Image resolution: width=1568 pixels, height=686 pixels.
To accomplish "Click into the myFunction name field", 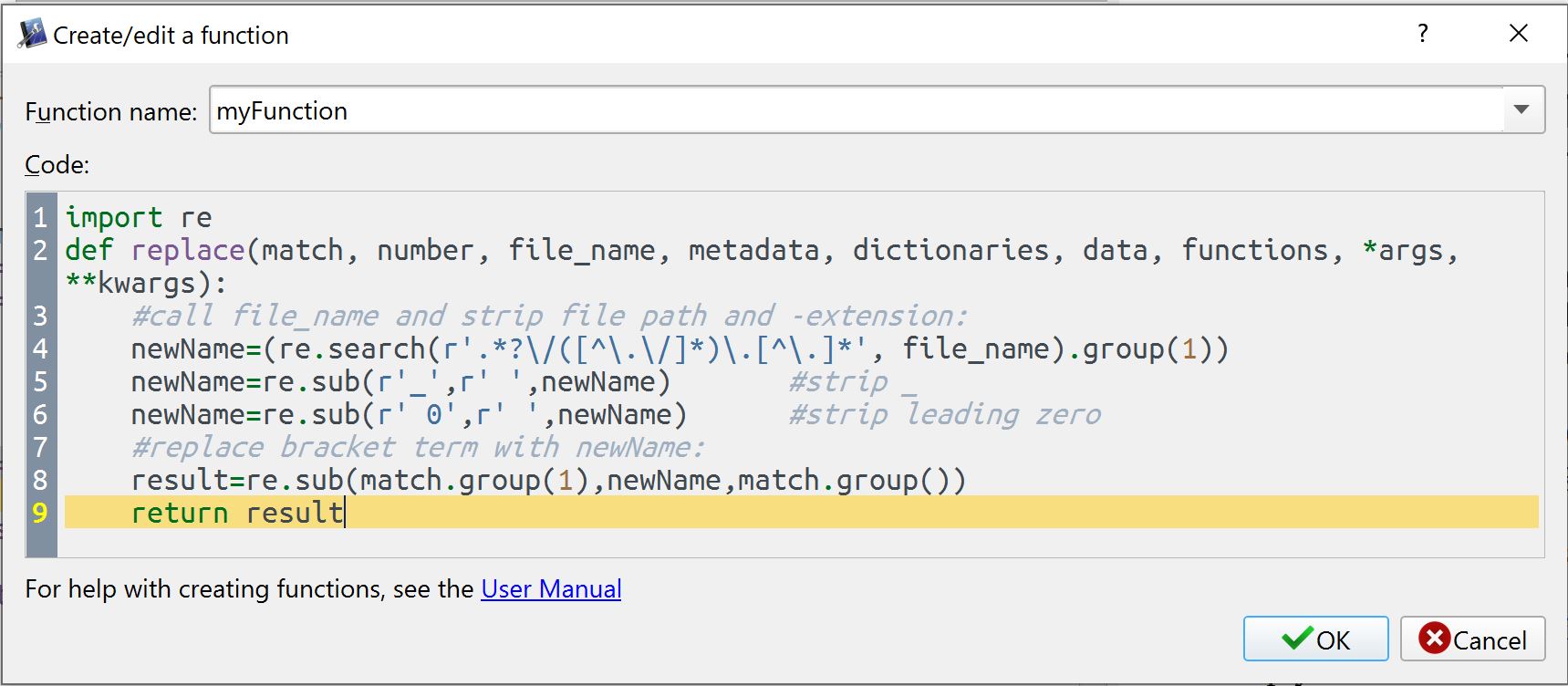I will tap(821, 110).
